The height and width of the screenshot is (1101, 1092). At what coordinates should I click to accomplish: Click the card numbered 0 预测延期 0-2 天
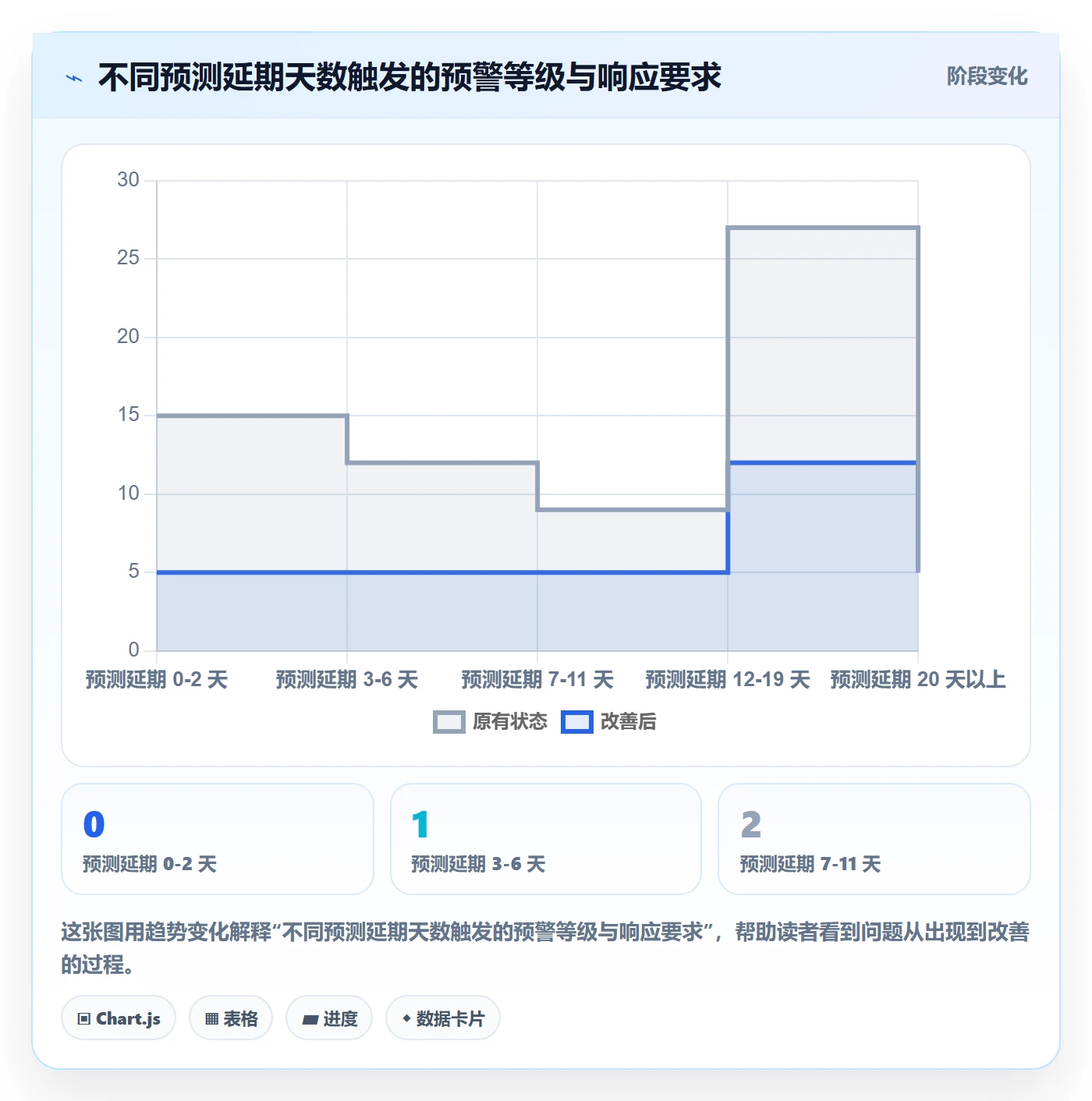coord(218,839)
